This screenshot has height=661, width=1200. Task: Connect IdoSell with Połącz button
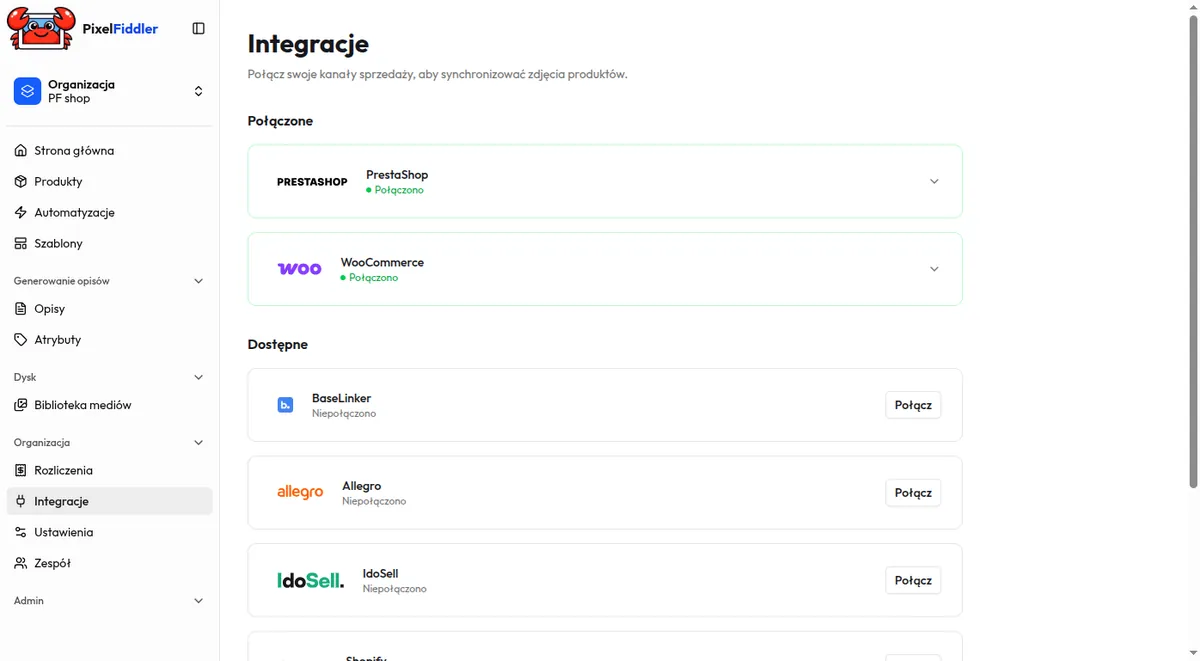coord(913,580)
